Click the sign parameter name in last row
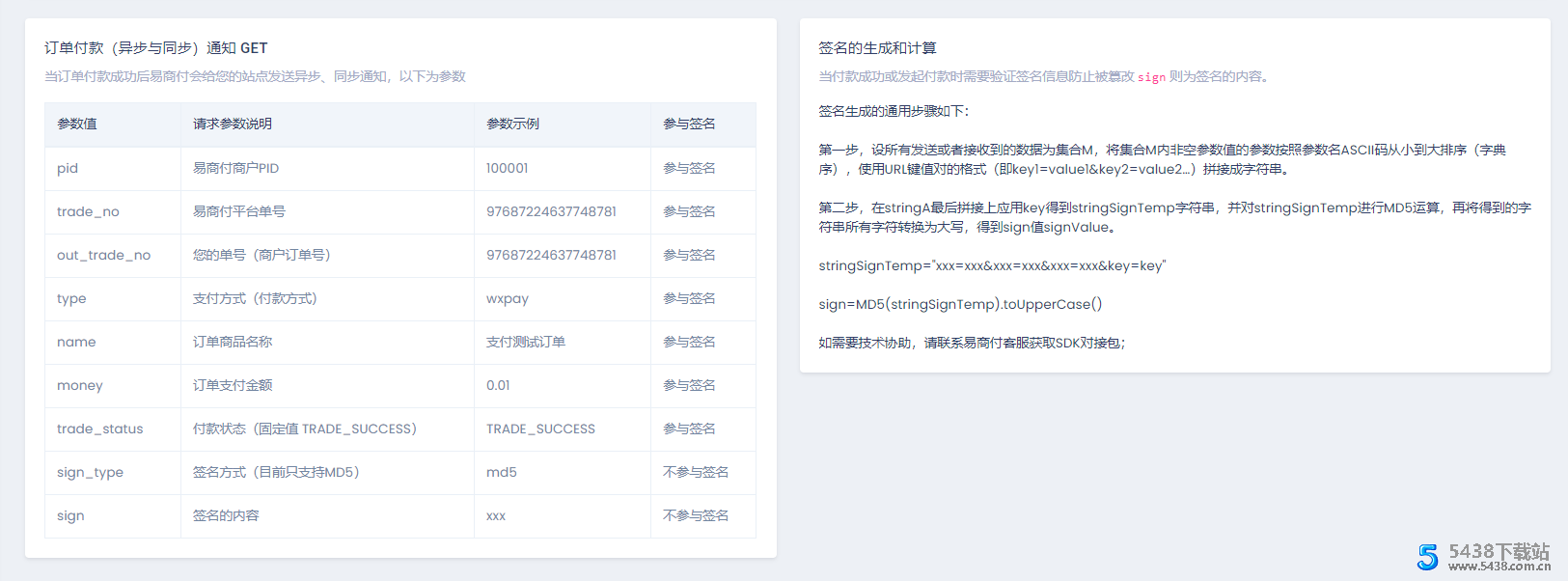The width and height of the screenshot is (1568, 581). point(70,515)
